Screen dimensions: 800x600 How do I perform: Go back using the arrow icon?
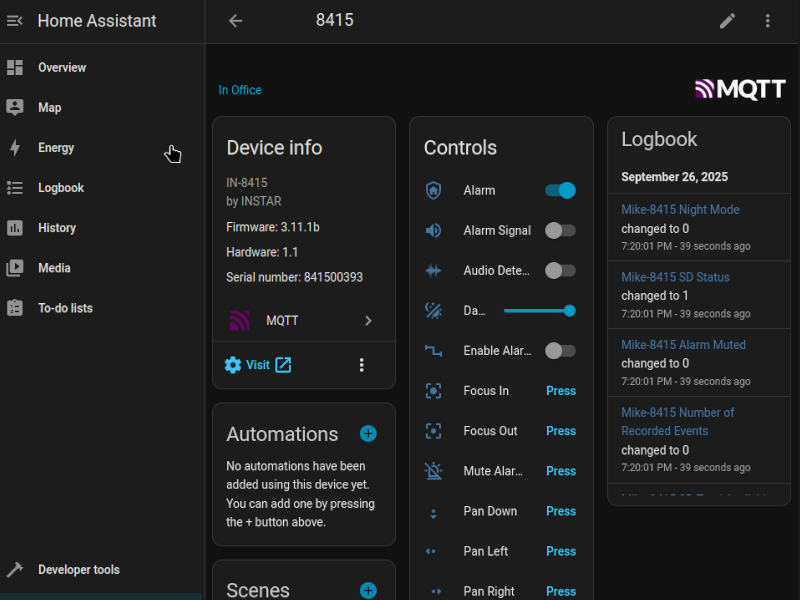pyautogui.click(x=235, y=21)
